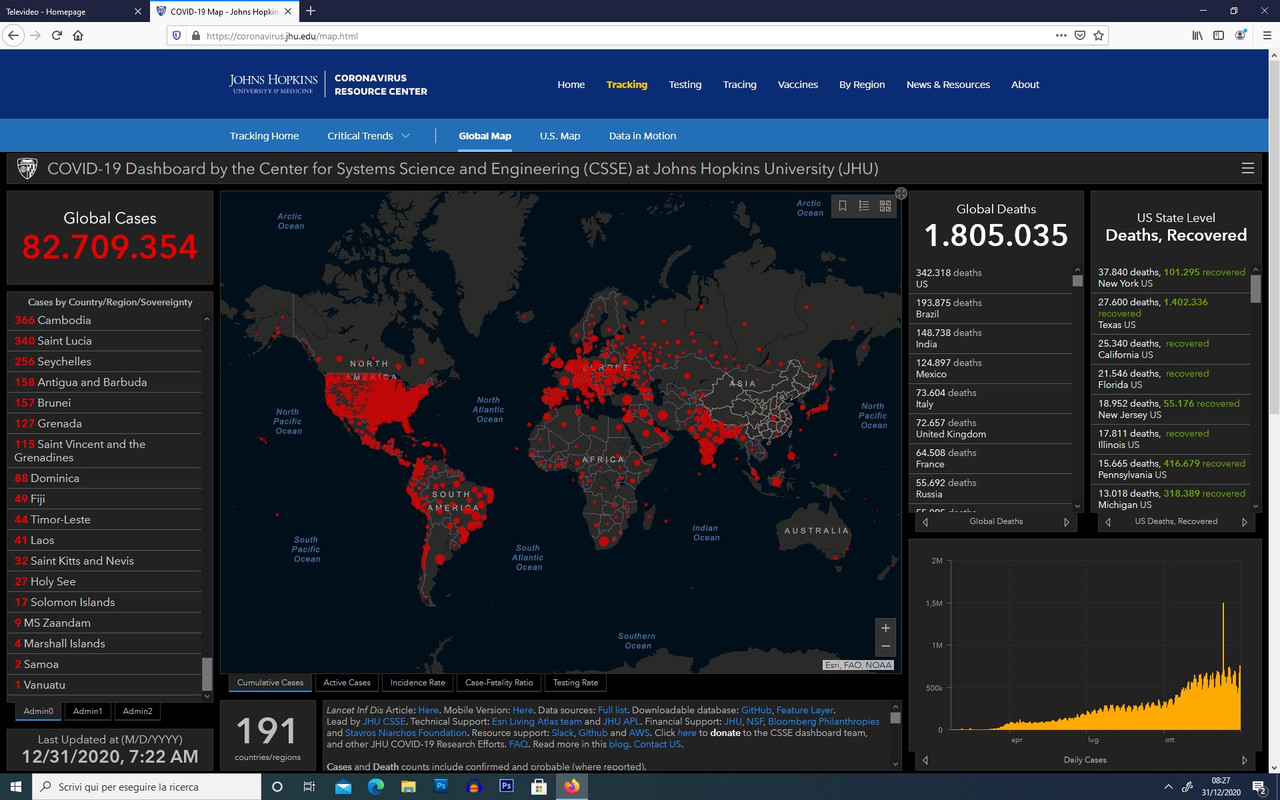Switch to the Case-Fatality Ratio map tab

499,683
